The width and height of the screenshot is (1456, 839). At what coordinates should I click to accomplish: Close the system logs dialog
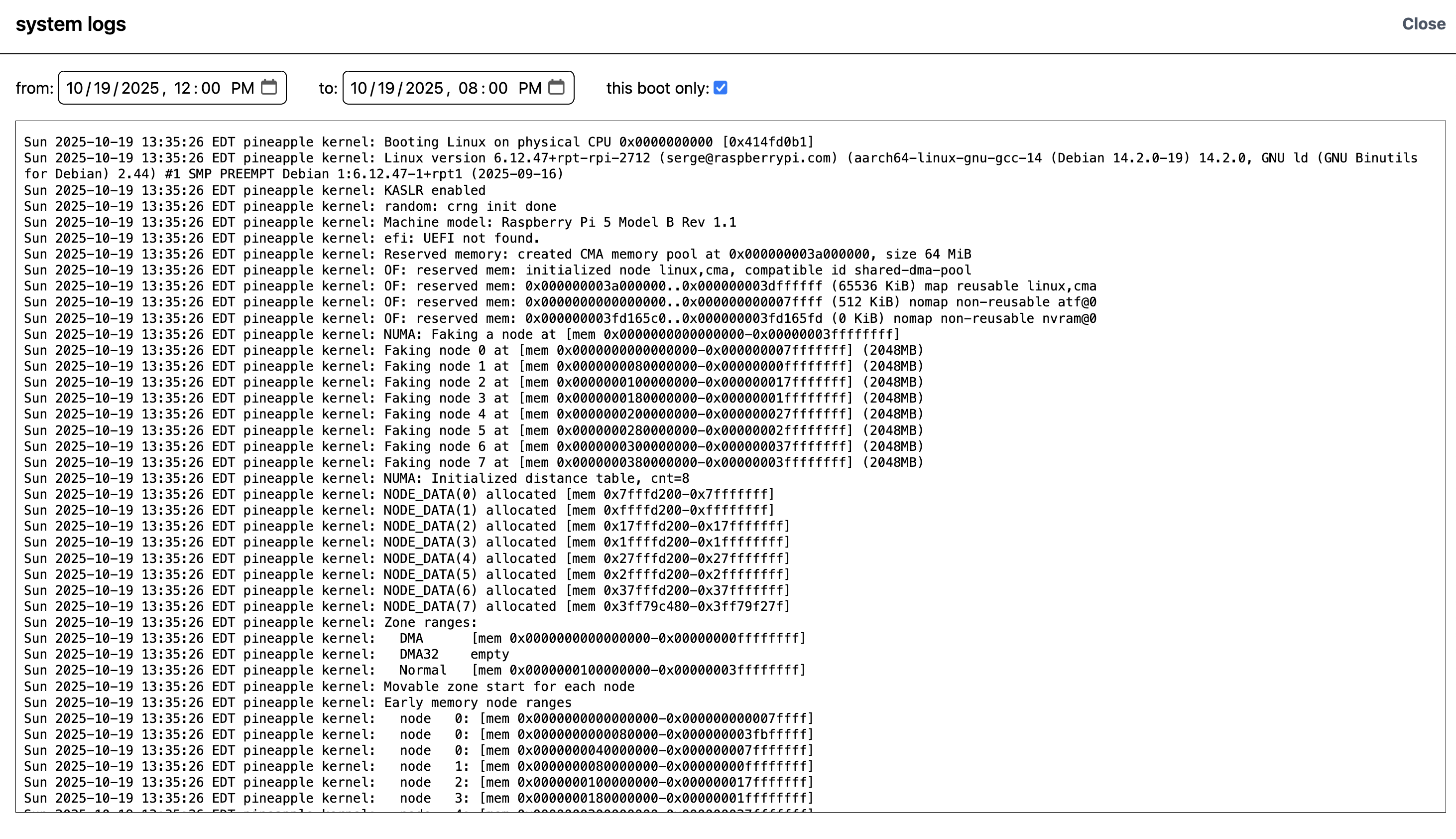pos(1424,23)
